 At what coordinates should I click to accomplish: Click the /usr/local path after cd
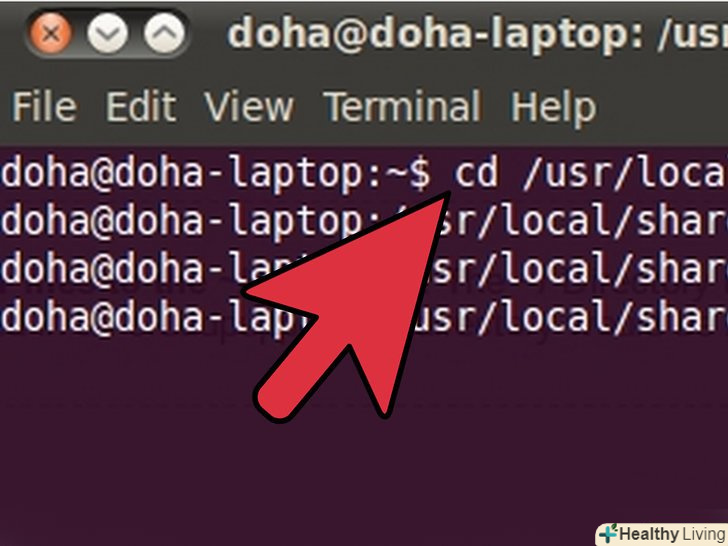click(x=625, y=173)
